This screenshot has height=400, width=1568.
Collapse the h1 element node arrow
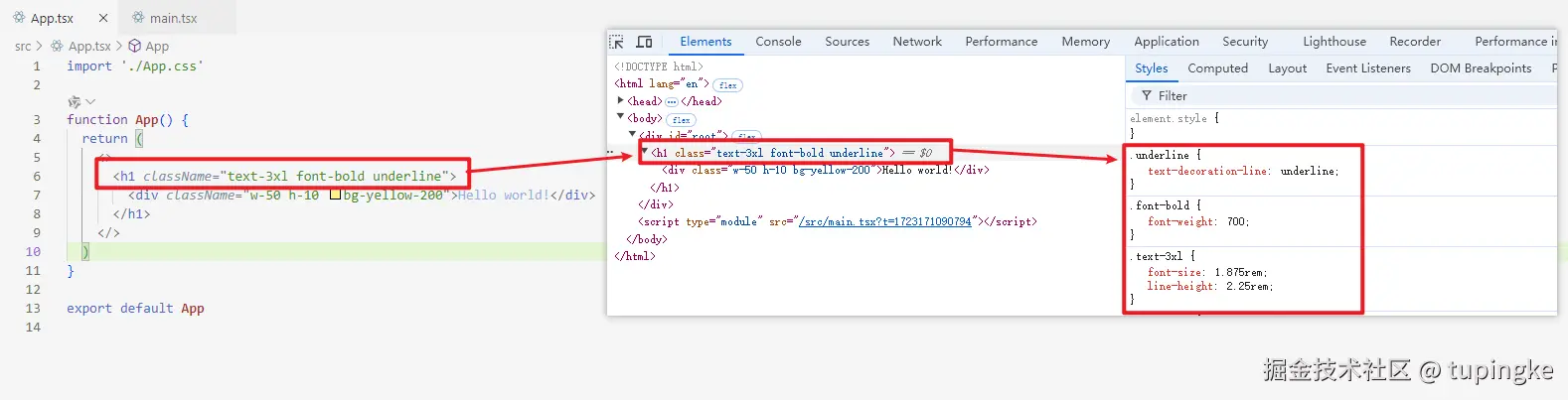click(645, 152)
